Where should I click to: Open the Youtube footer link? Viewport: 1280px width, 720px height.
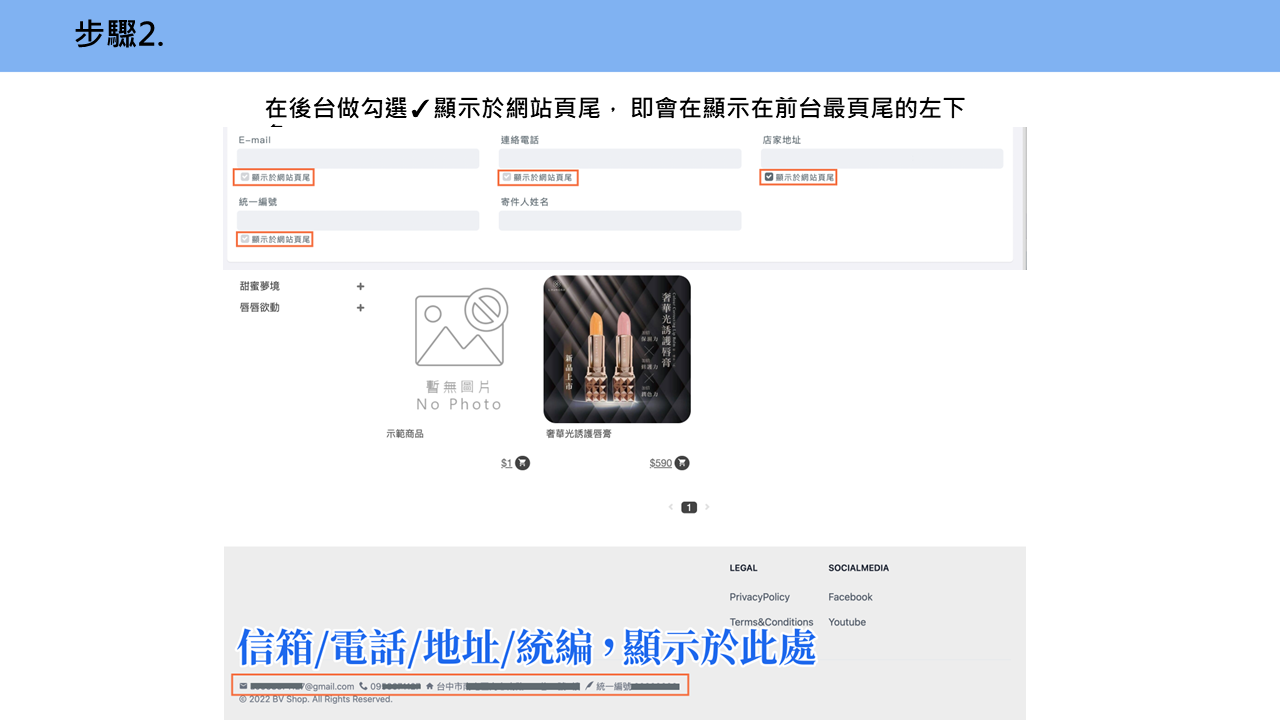pos(847,622)
